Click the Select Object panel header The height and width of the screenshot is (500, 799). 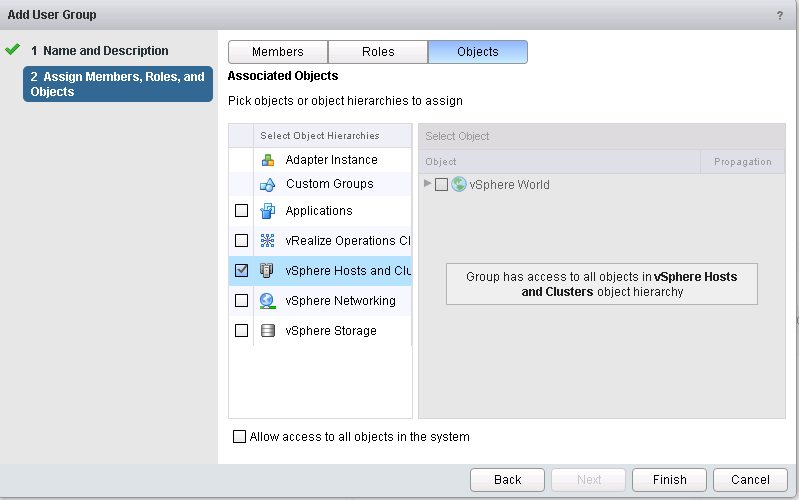coord(602,136)
